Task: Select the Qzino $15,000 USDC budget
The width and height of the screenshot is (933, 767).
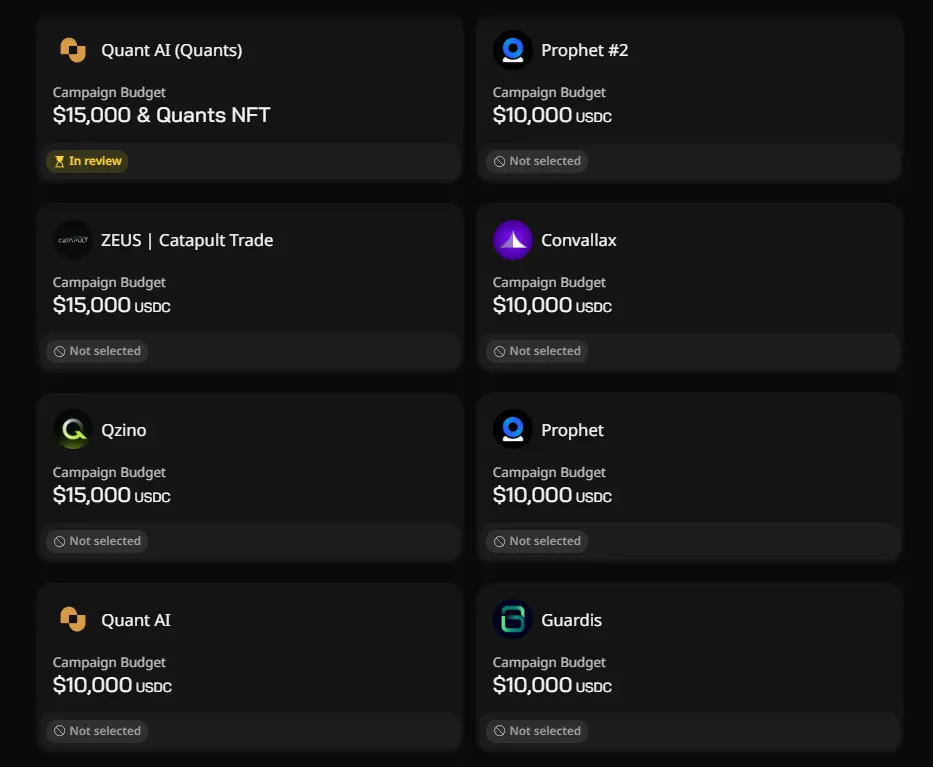Action: 111,495
